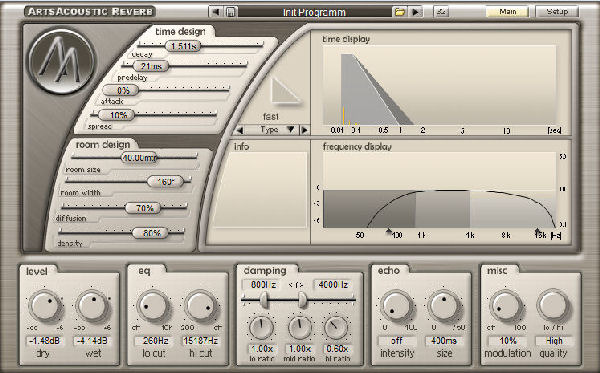Click the quality knob
Image resolution: width=600 pixels, height=373 pixels.
pos(553,306)
